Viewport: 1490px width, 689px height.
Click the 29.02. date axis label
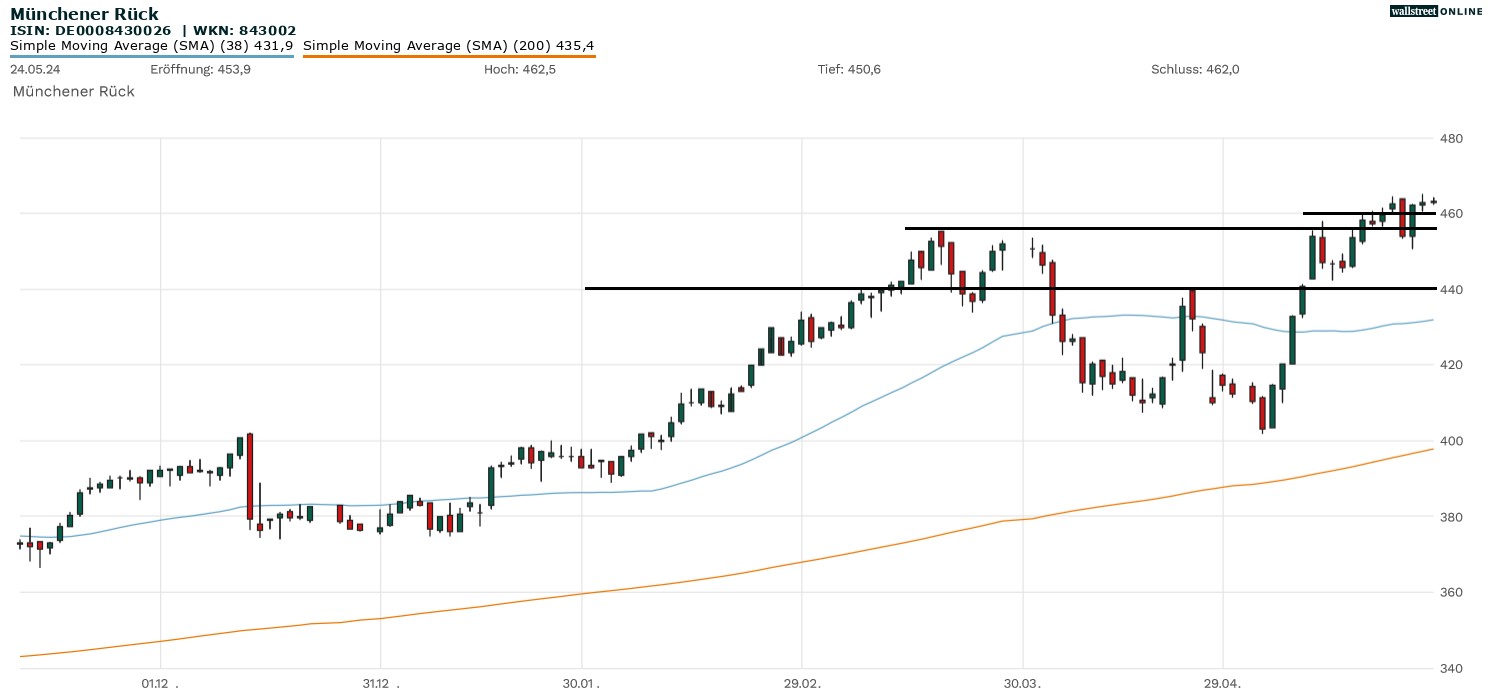pos(802,684)
